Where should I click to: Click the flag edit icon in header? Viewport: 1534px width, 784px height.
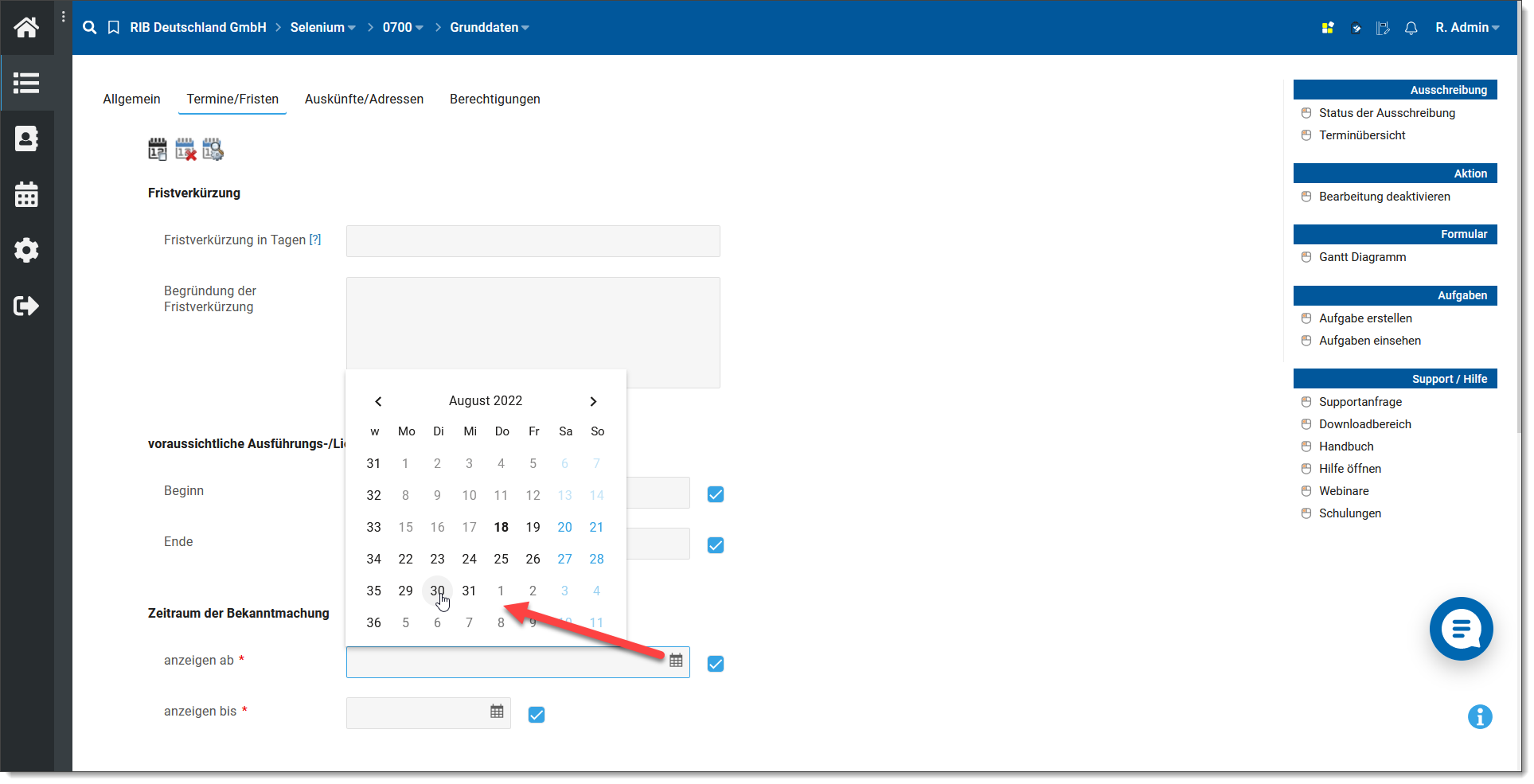click(1384, 28)
